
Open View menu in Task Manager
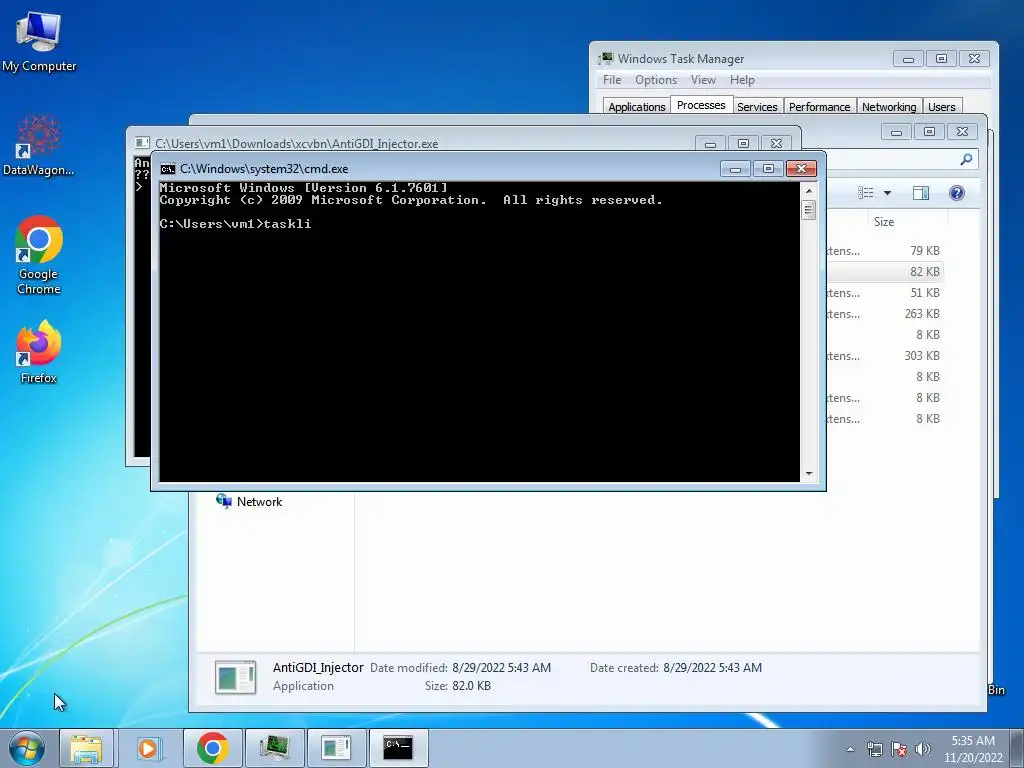click(x=703, y=80)
